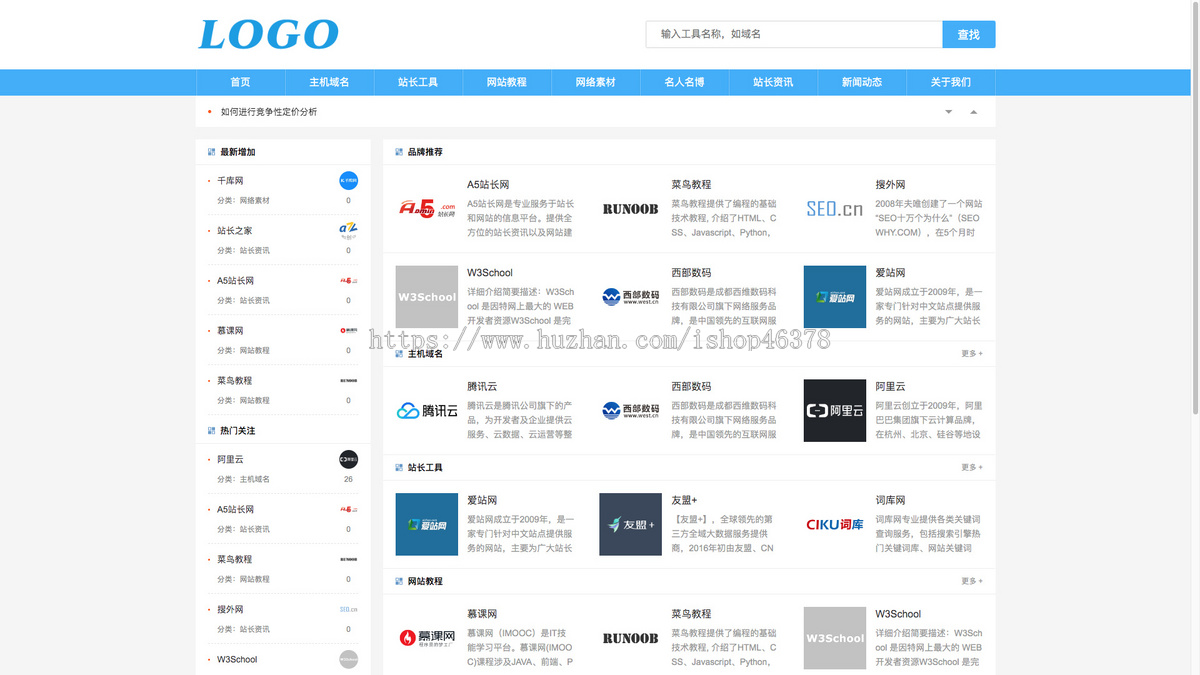Show next ticker item with down arrow
This screenshot has width=1200, height=675.
tap(949, 112)
